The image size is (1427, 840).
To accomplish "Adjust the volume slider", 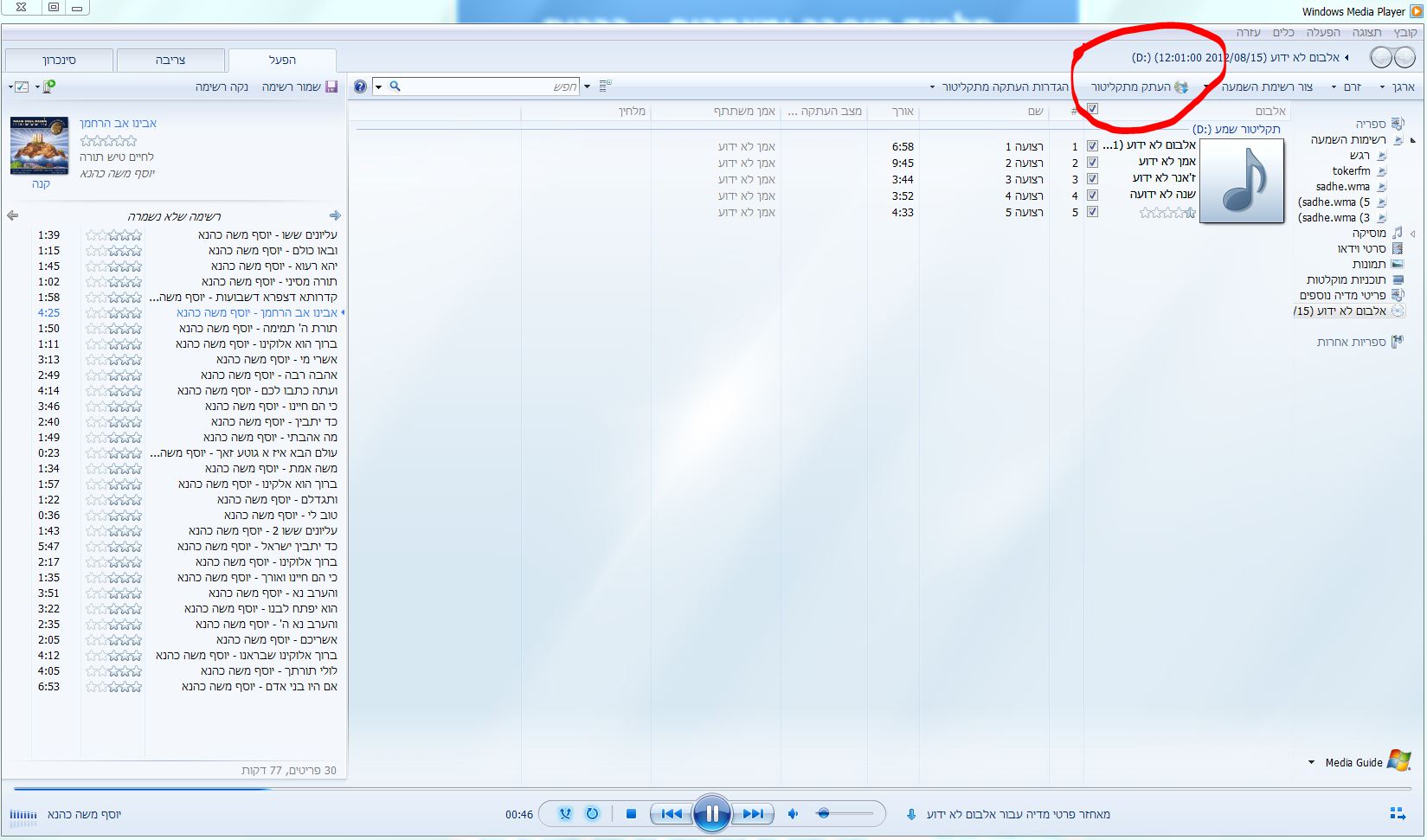I will (844, 814).
